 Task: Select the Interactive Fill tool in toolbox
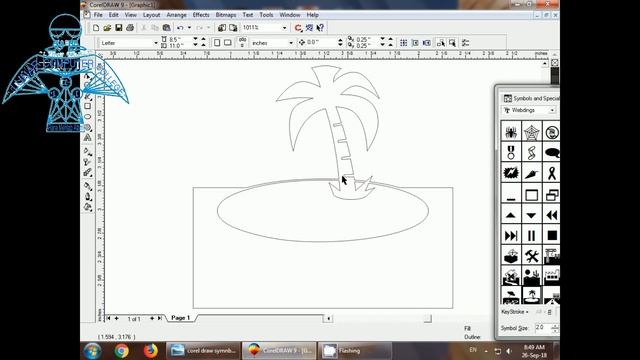pos(88,152)
